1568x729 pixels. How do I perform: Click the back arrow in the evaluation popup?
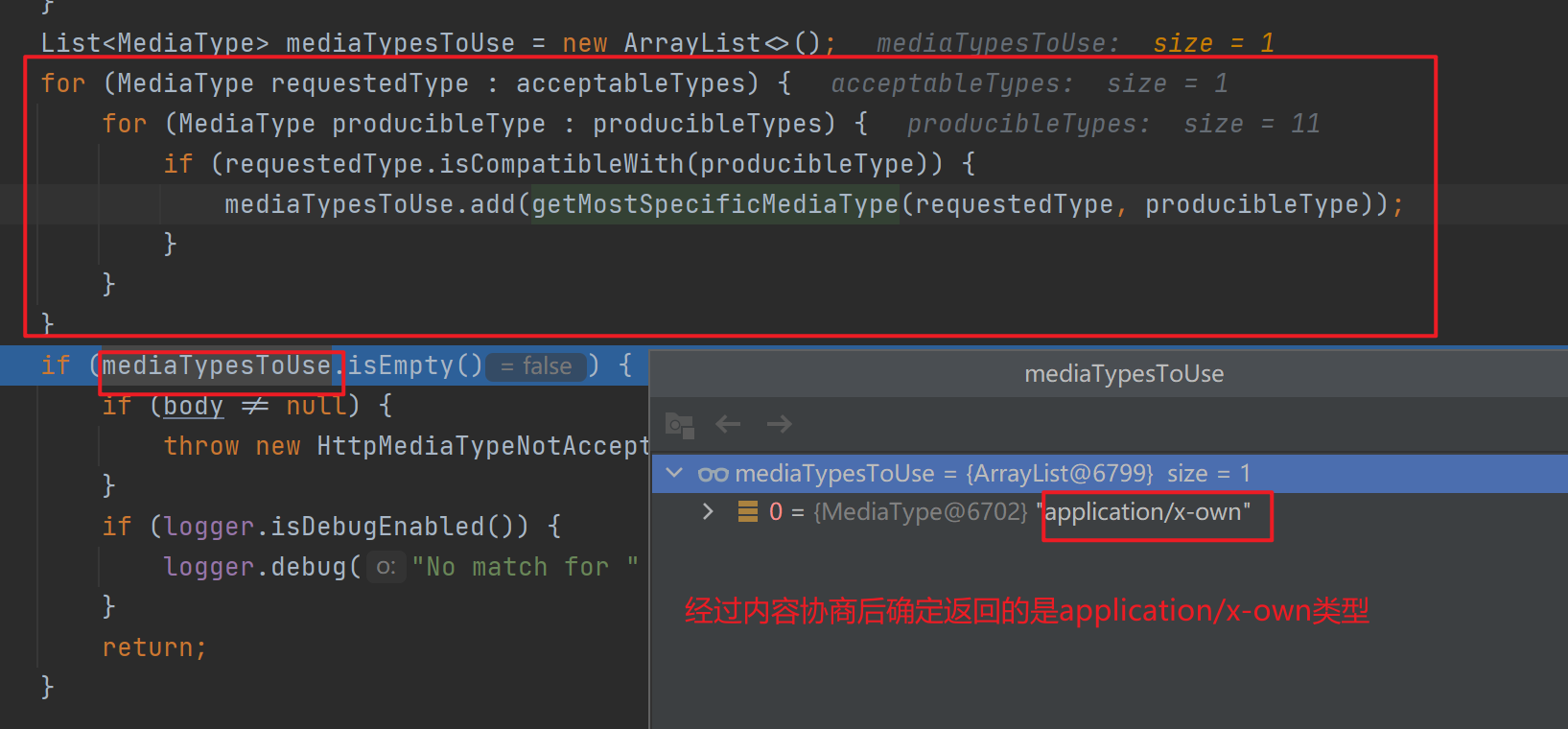[728, 424]
